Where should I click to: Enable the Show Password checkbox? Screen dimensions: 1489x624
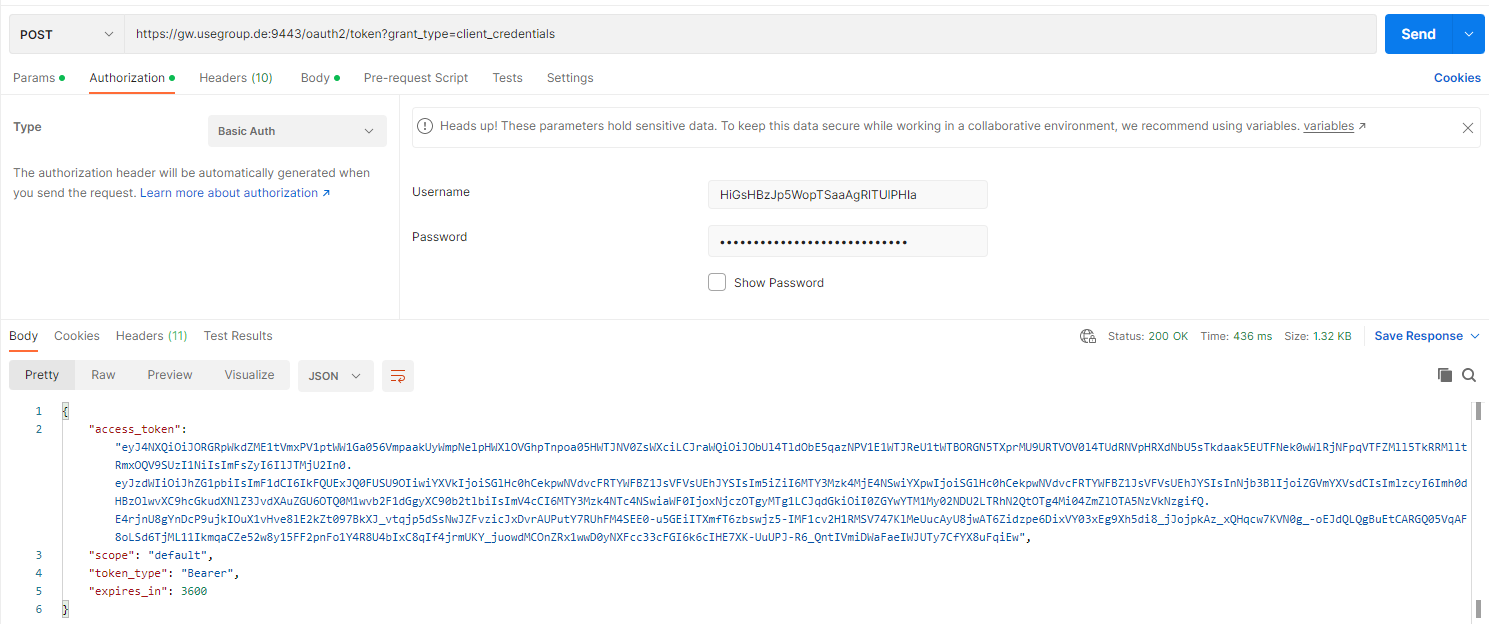717,283
